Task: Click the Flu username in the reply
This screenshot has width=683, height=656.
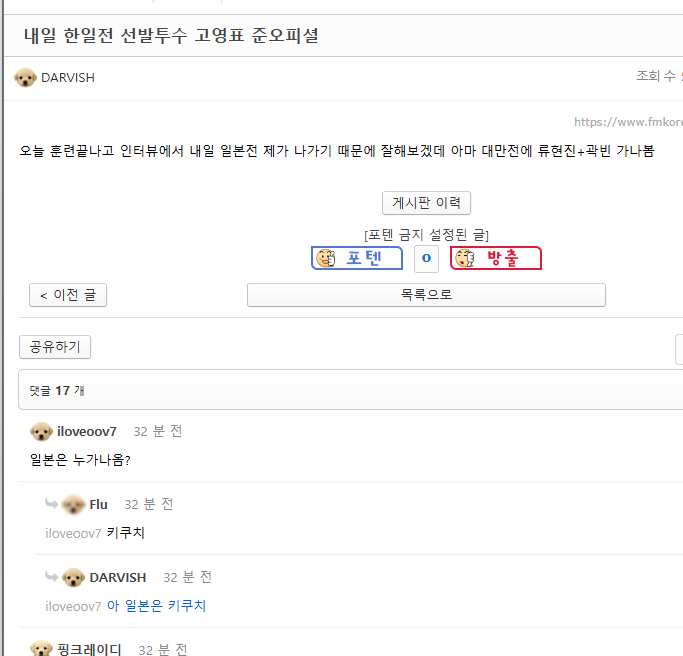Action: tap(99, 505)
